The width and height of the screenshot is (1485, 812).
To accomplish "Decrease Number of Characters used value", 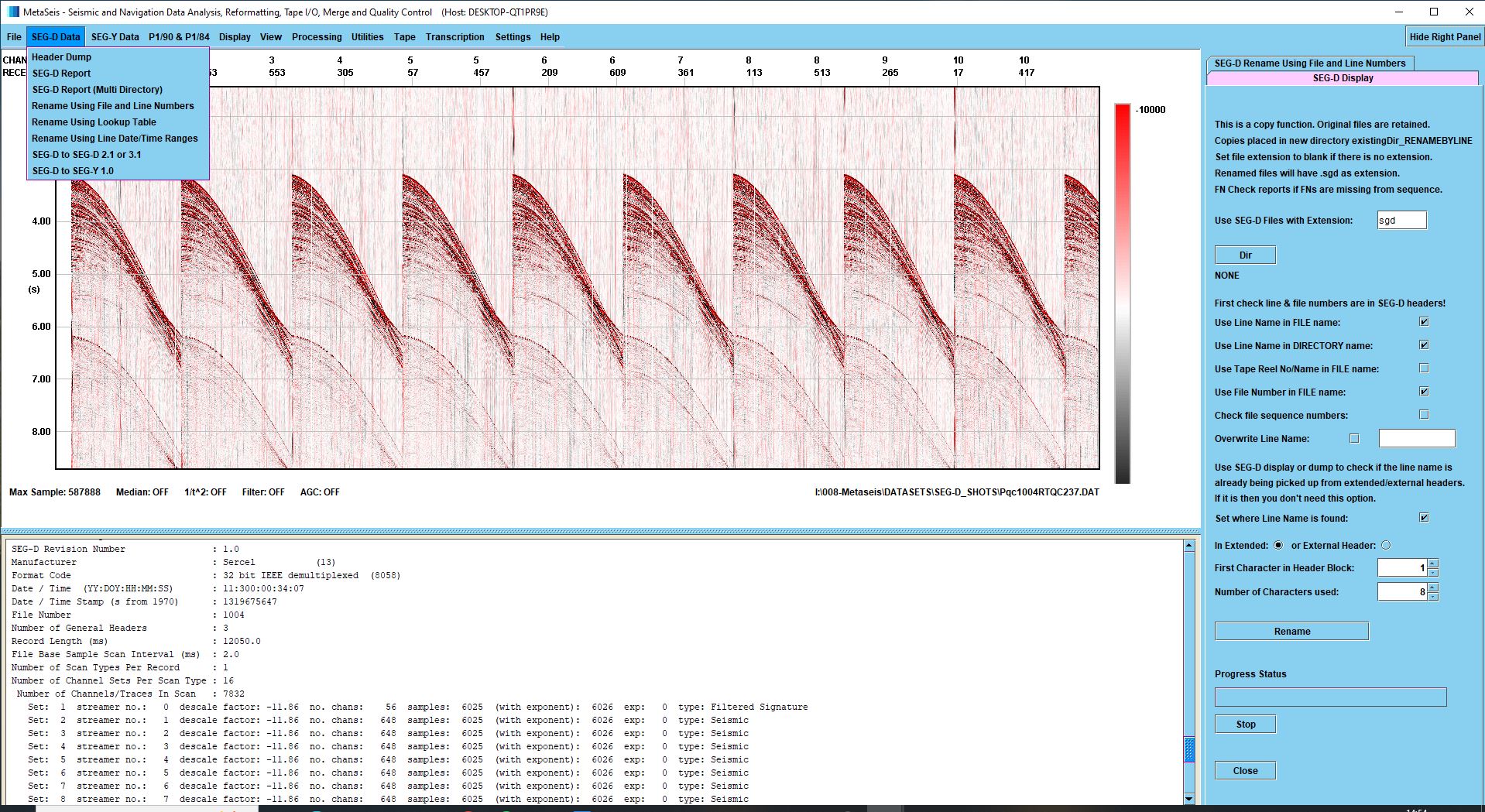I will click(x=1432, y=597).
